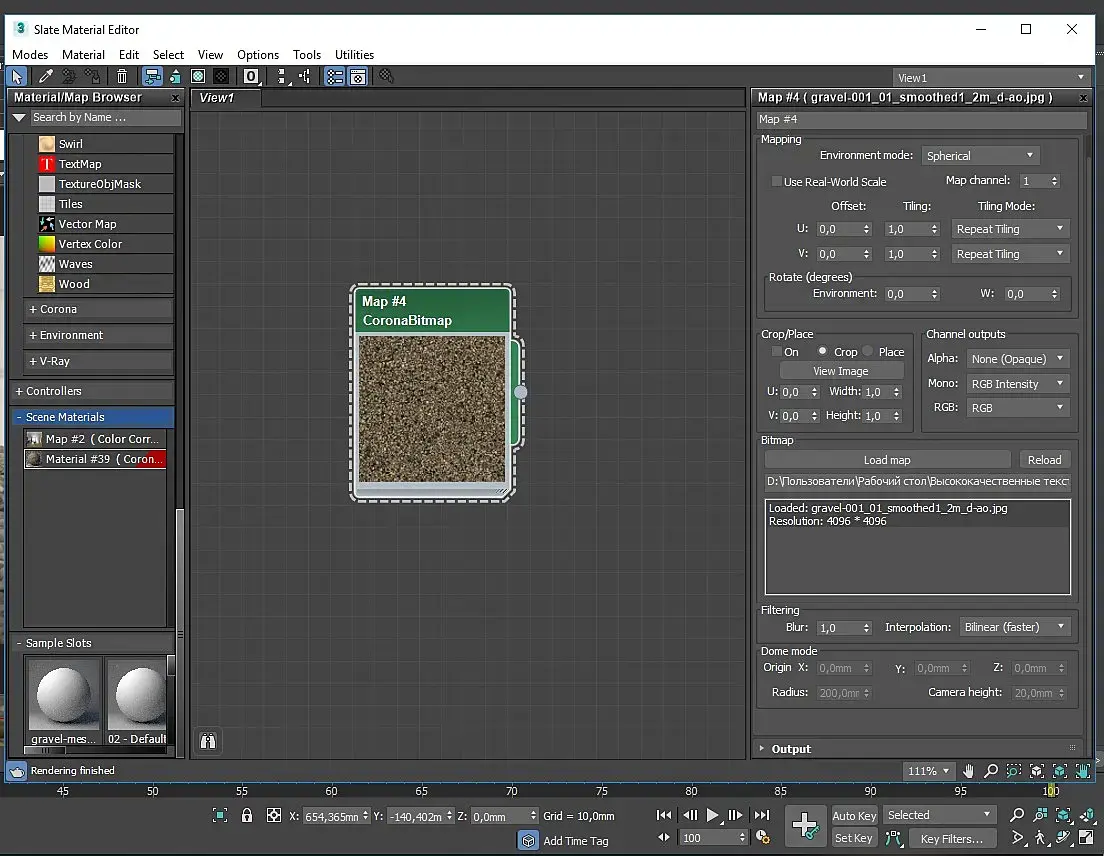1104x856 pixels.
Task: Switch to the View1 tab
Action: (217, 97)
